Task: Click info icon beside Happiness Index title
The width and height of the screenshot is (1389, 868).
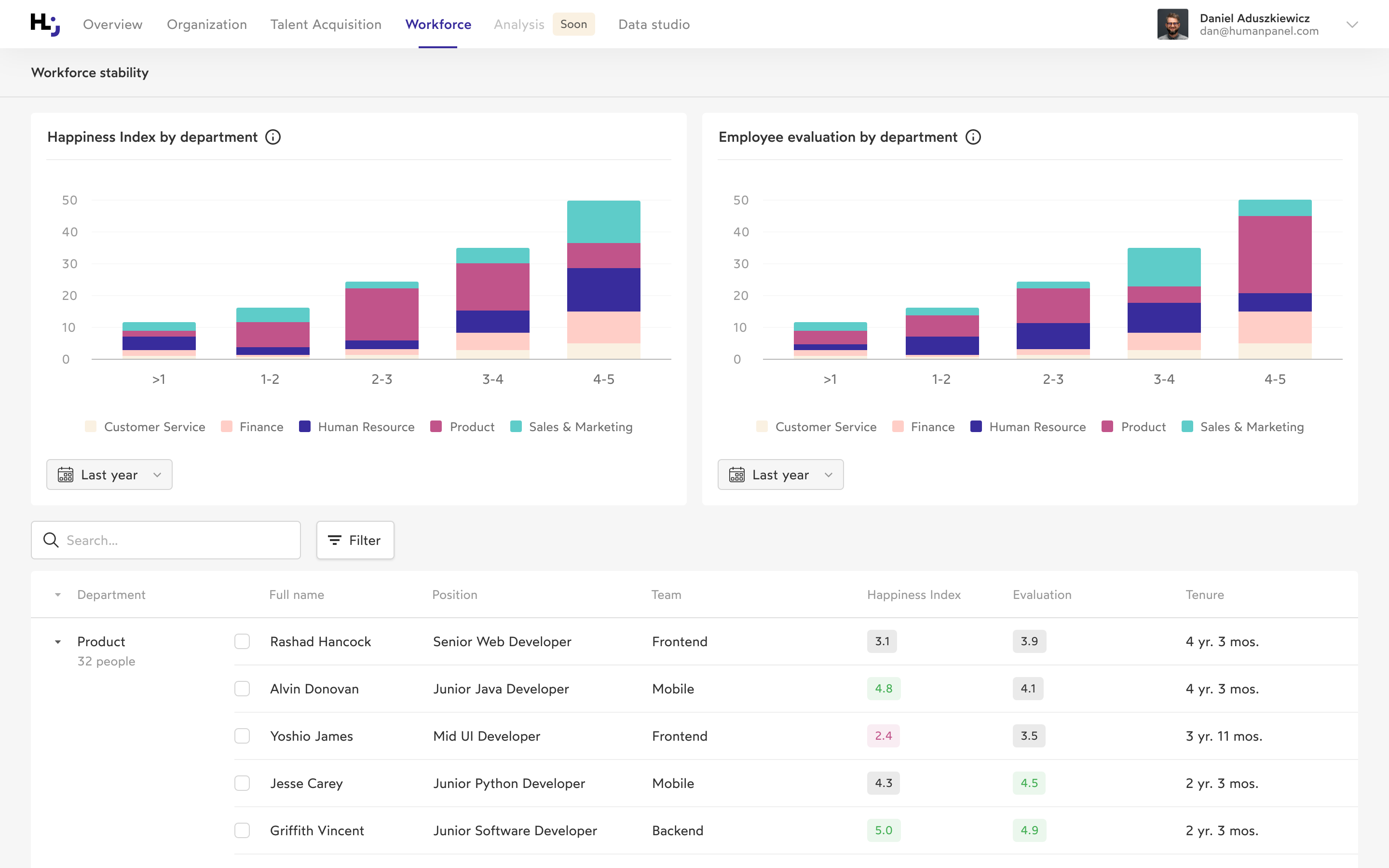Action: point(273,137)
